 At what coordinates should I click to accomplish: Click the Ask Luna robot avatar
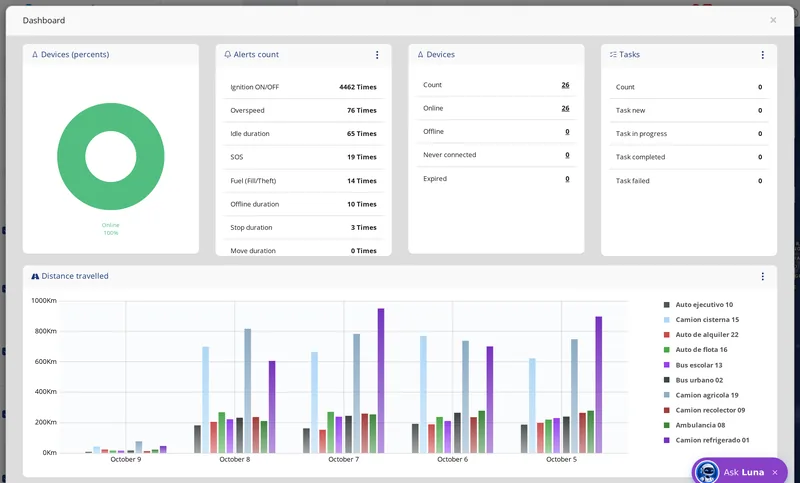(x=707, y=472)
